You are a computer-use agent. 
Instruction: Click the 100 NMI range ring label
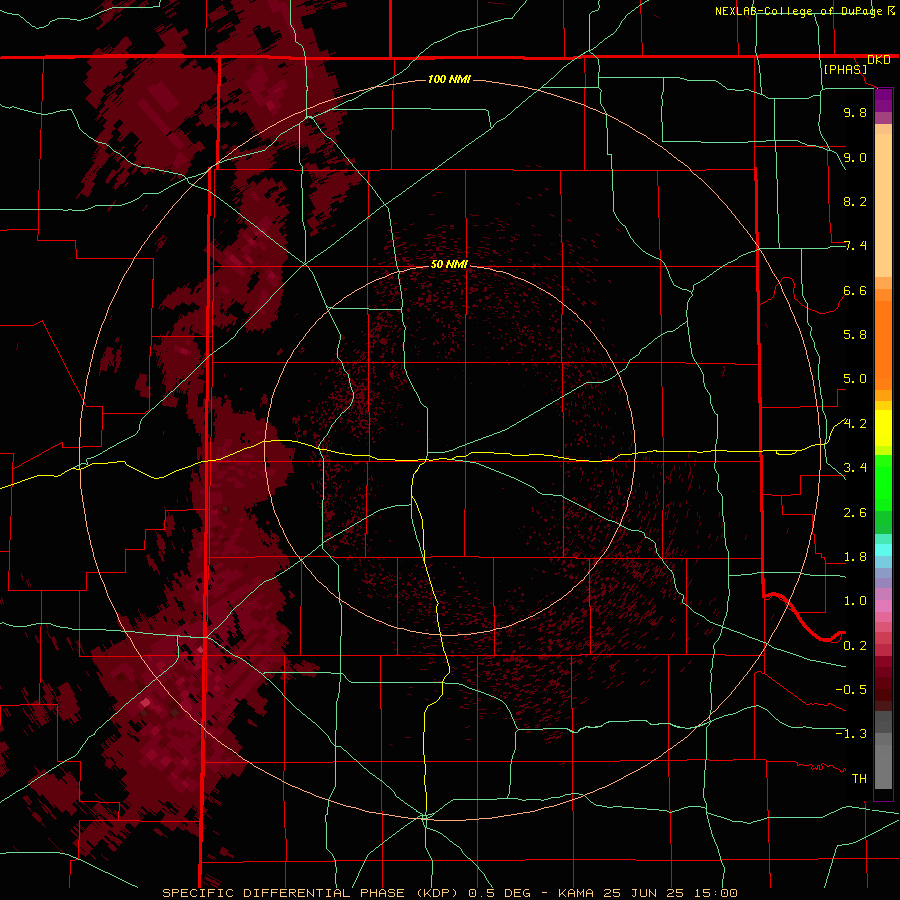click(x=449, y=79)
